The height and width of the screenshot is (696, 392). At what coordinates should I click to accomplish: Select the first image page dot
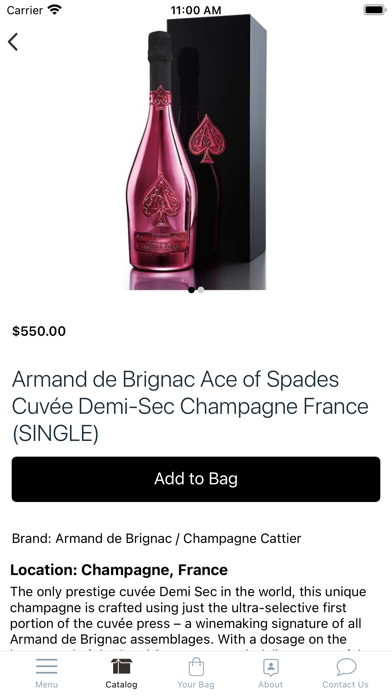point(191,290)
